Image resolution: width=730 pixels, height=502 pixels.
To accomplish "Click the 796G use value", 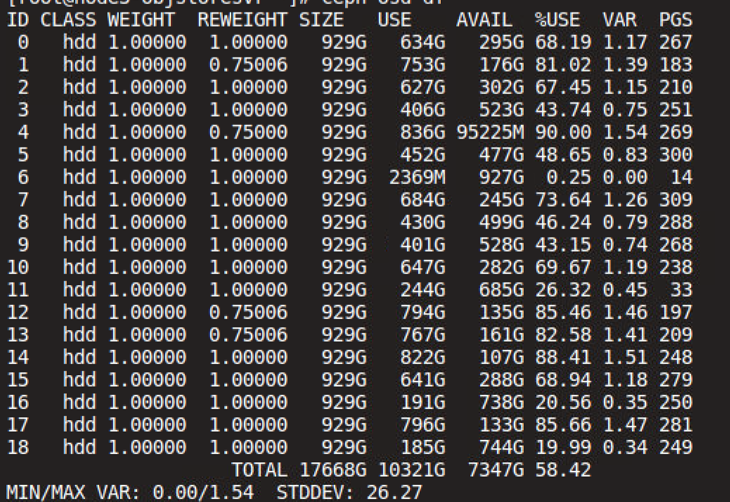I will click(x=423, y=425).
